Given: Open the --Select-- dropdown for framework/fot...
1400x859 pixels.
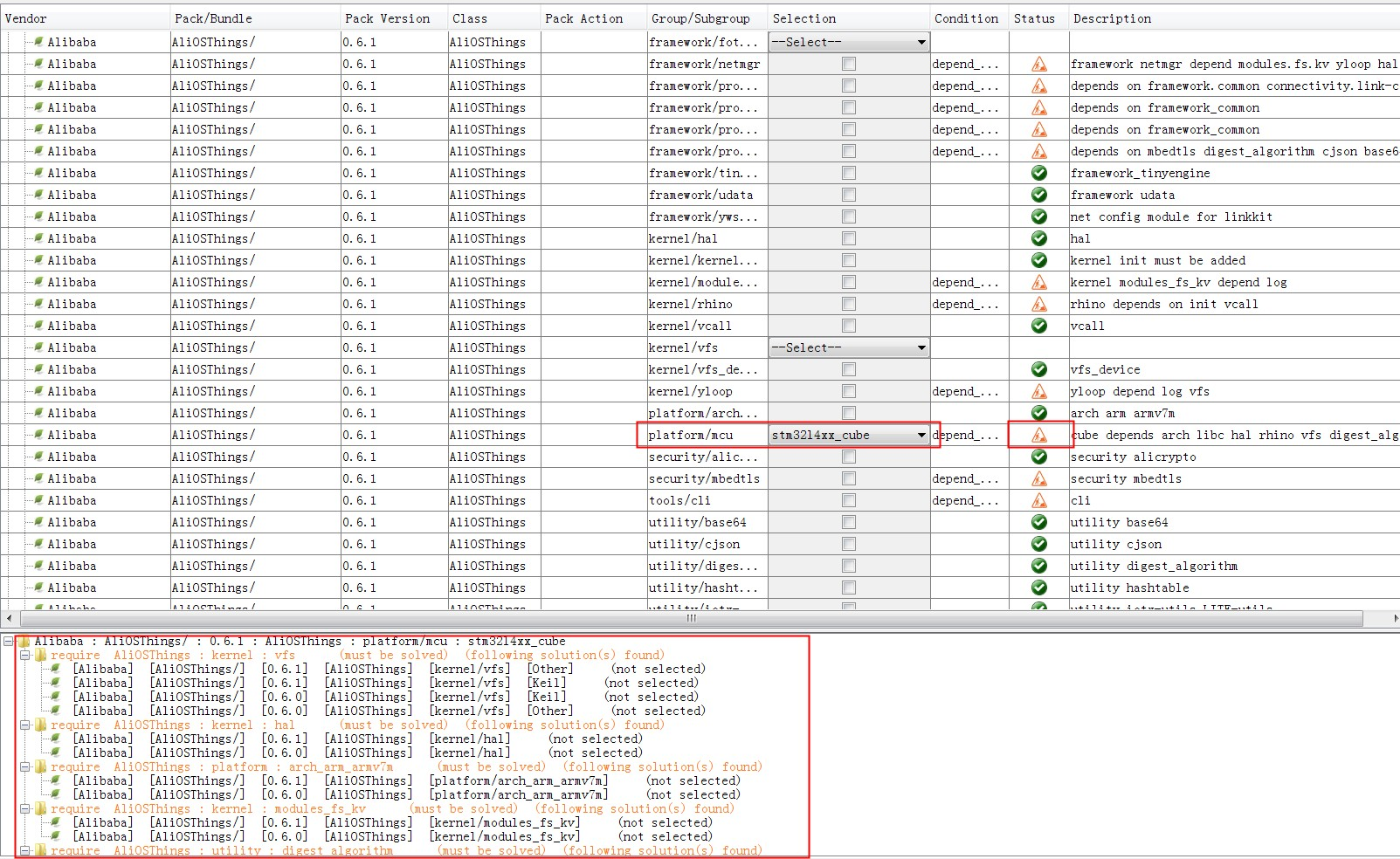Looking at the screenshot, I should [x=849, y=42].
